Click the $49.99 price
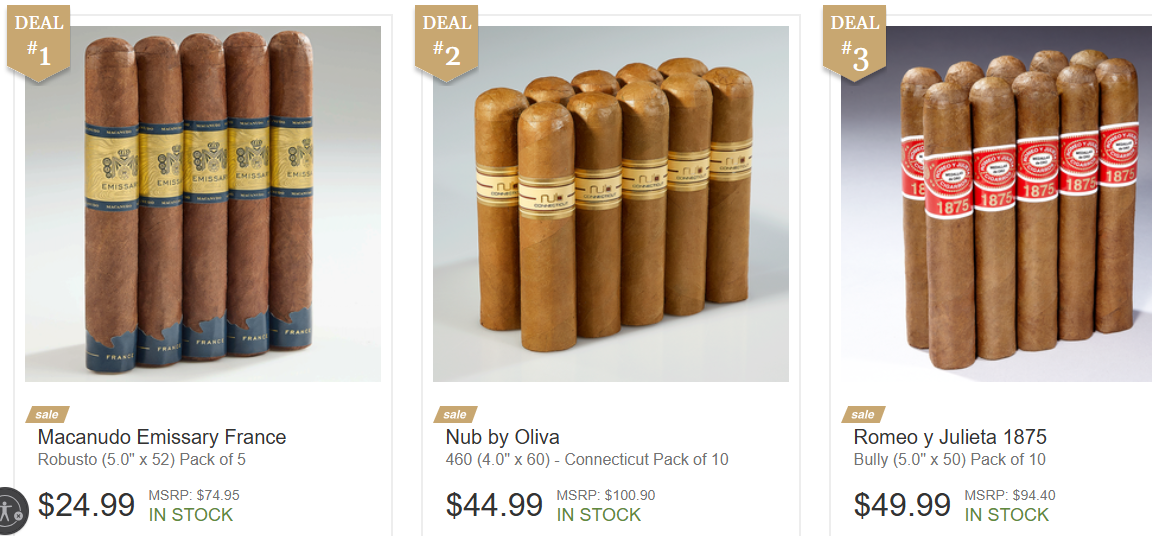The image size is (1152, 536). (902, 505)
